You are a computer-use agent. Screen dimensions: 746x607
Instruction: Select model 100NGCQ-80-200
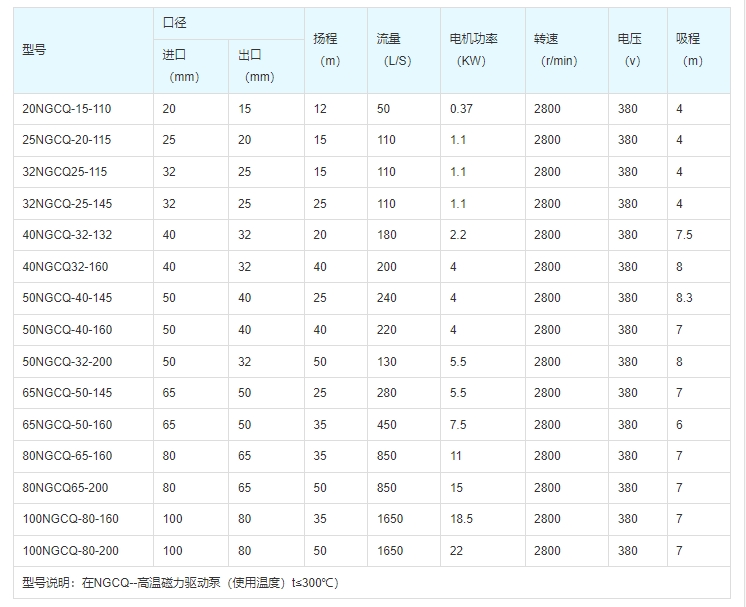pyautogui.click(x=70, y=550)
